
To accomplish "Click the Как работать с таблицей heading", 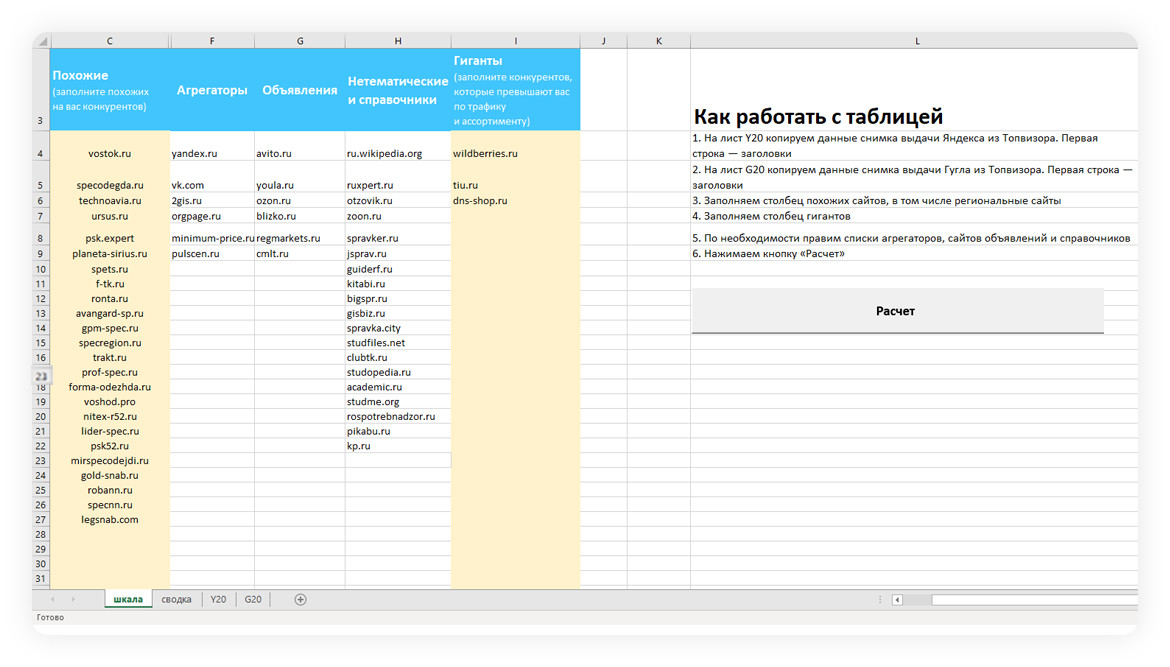I will click(x=819, y=116).
